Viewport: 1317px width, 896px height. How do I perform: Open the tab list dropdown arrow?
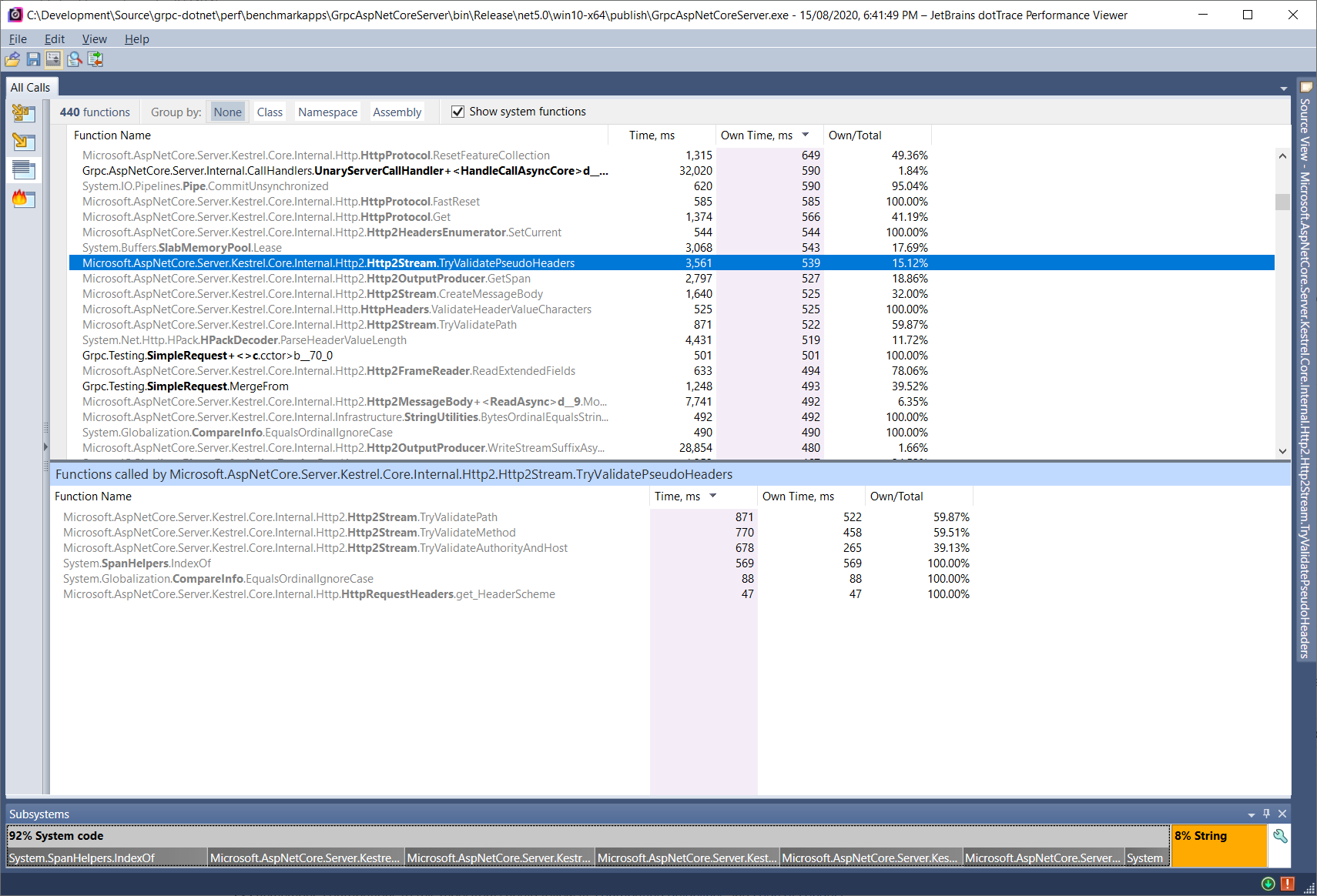click(1283, 89)
